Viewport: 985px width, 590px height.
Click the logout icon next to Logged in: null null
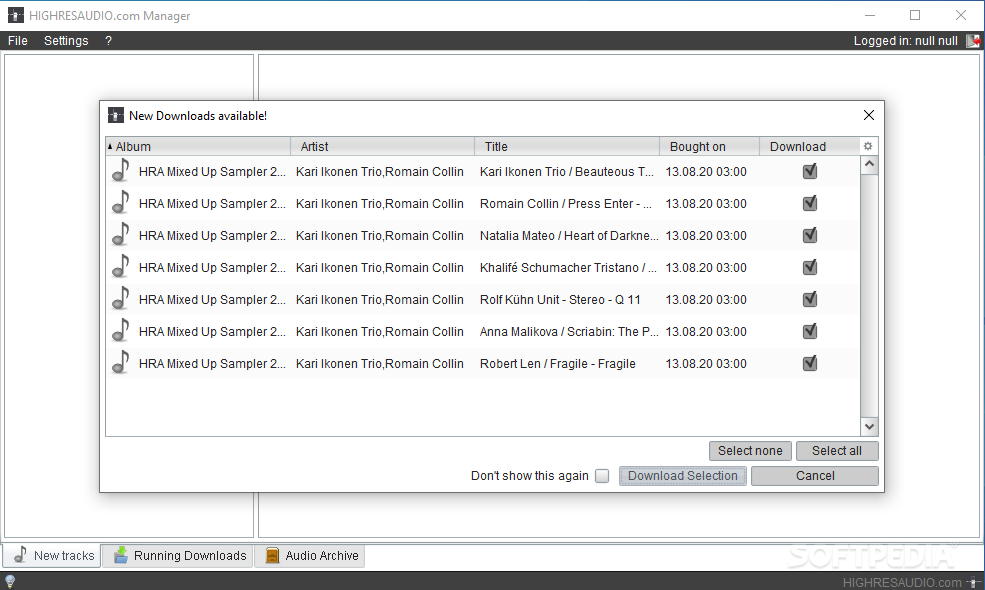coord(973,41)
